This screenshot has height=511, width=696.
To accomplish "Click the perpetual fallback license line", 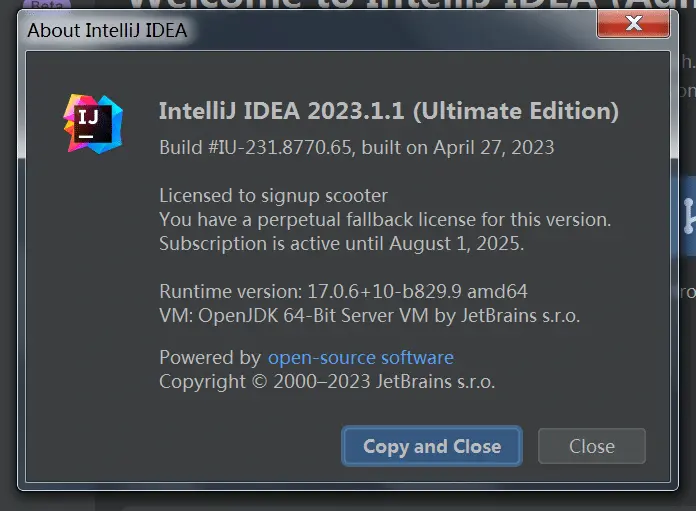I will click(x=385, y=219).
